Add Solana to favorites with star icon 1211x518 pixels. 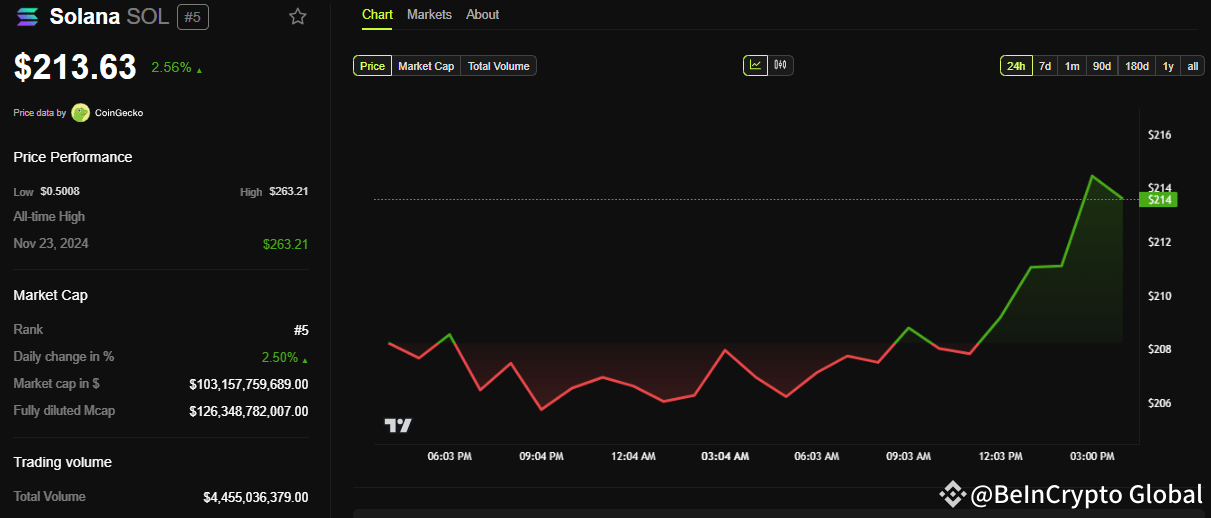(297, 16)
